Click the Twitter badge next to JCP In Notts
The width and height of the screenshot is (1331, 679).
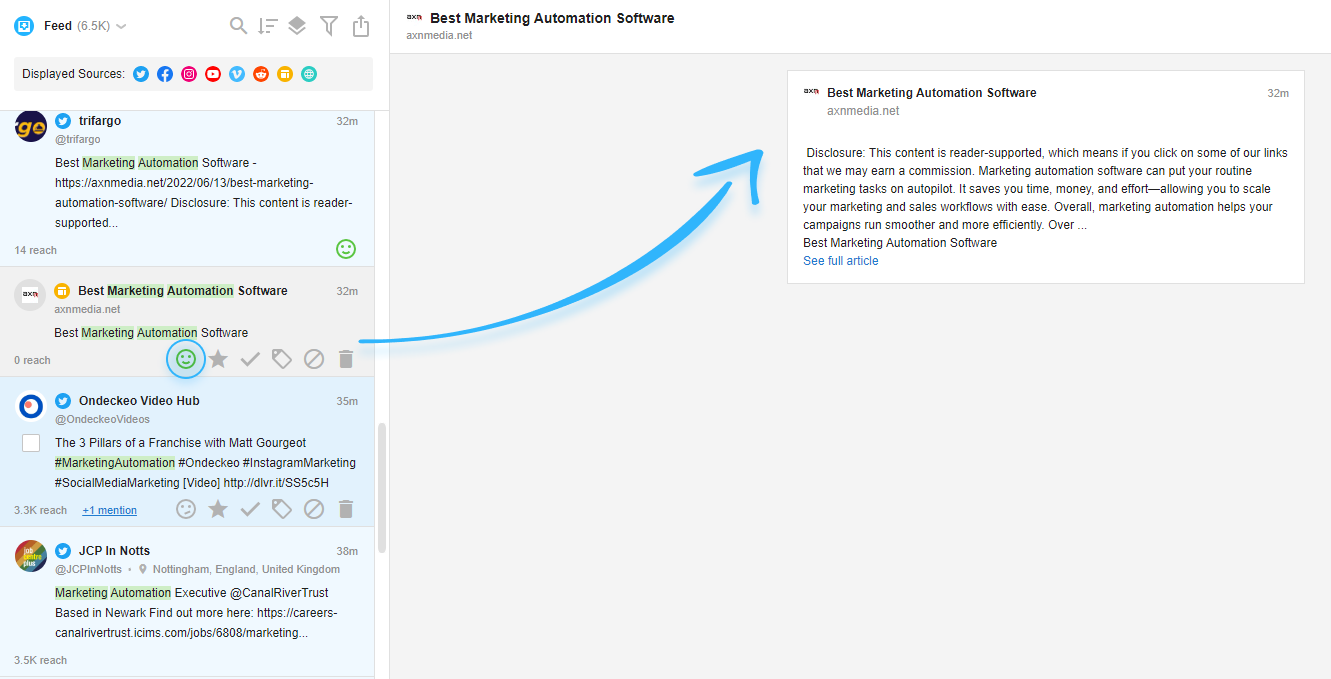tap(63, 551)
